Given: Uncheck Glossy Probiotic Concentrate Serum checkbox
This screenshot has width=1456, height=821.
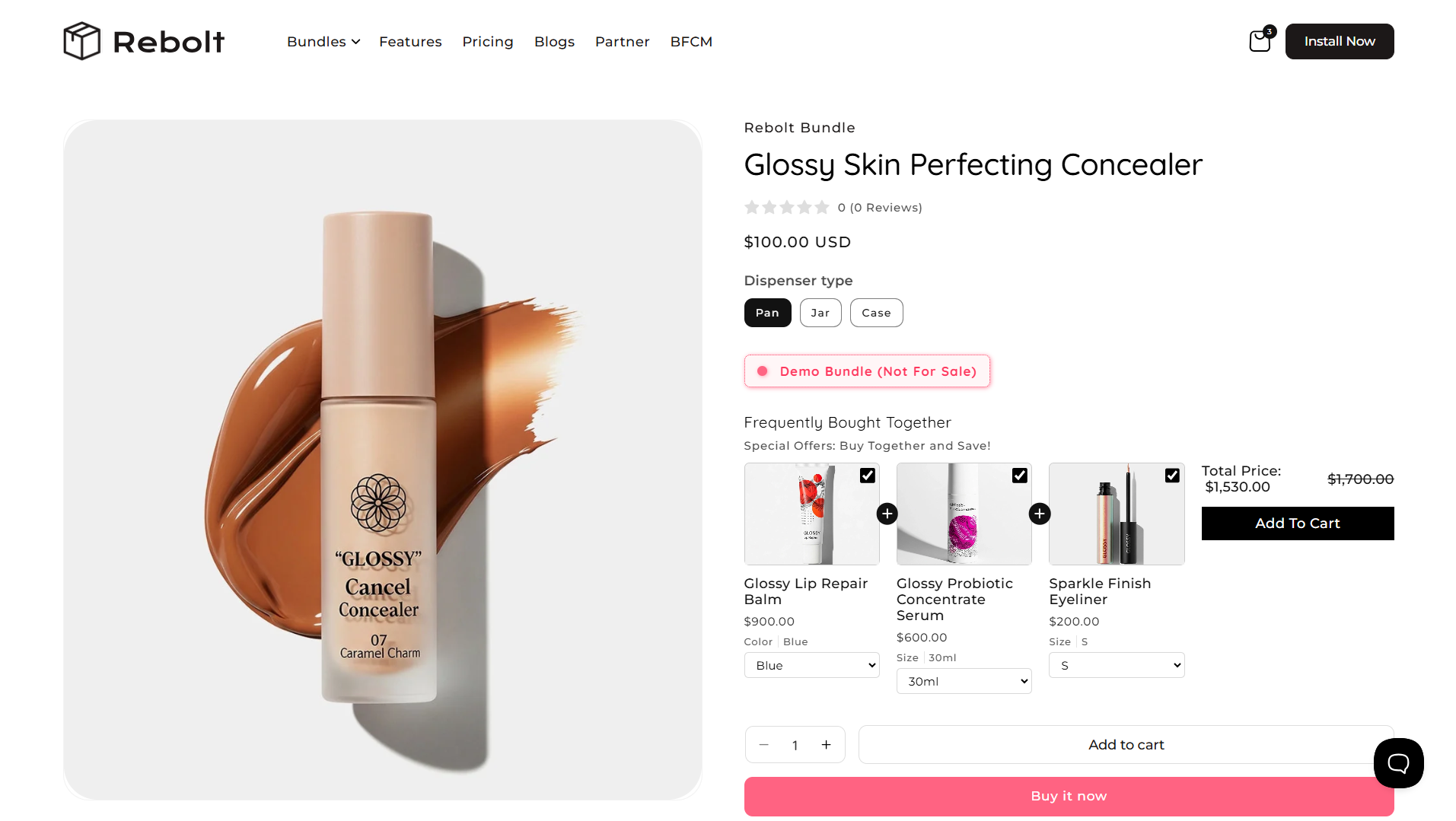Looking at the screenshot, I should [1020, 476].
